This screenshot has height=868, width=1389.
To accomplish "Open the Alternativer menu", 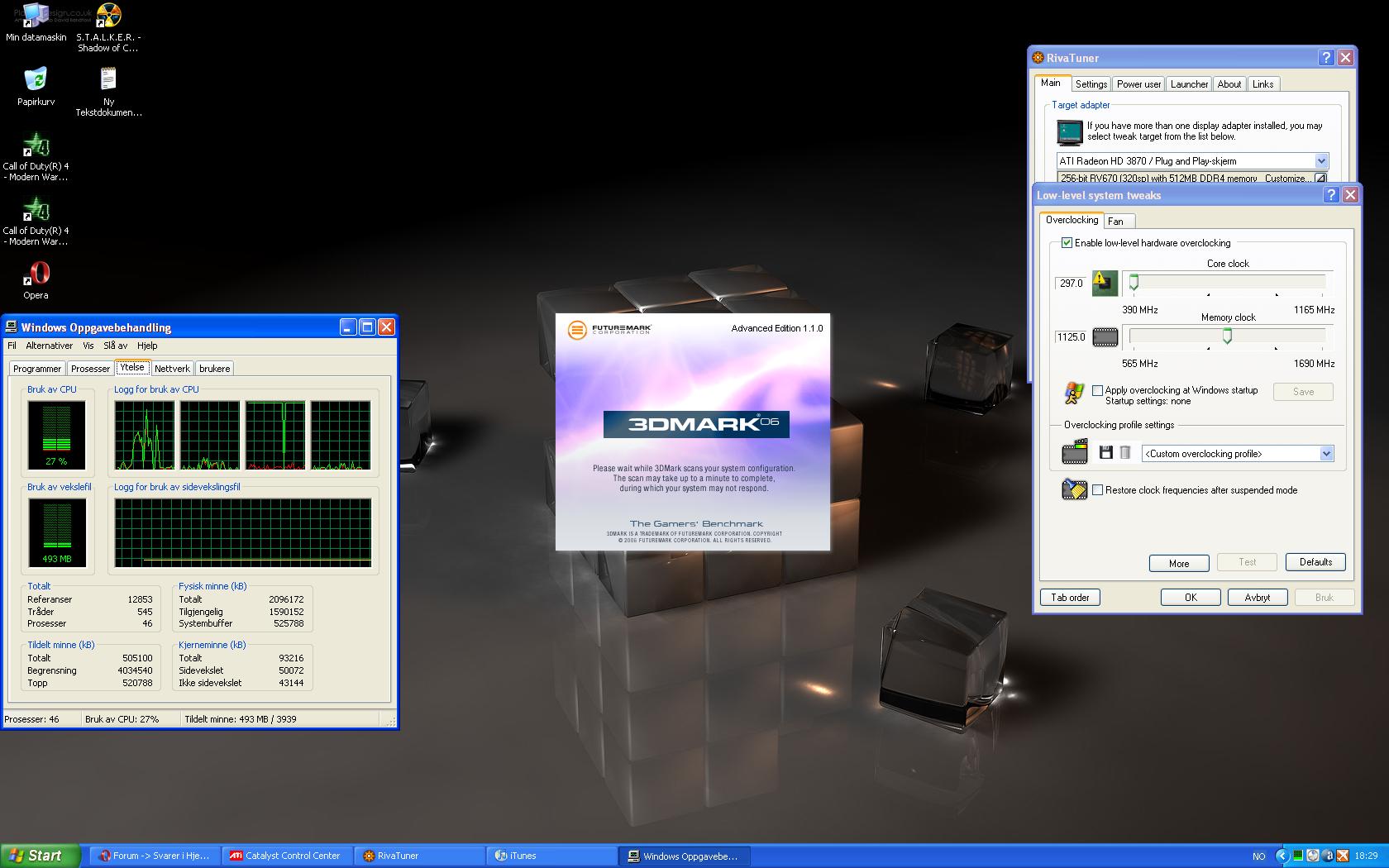I will [x=50, y=346].
